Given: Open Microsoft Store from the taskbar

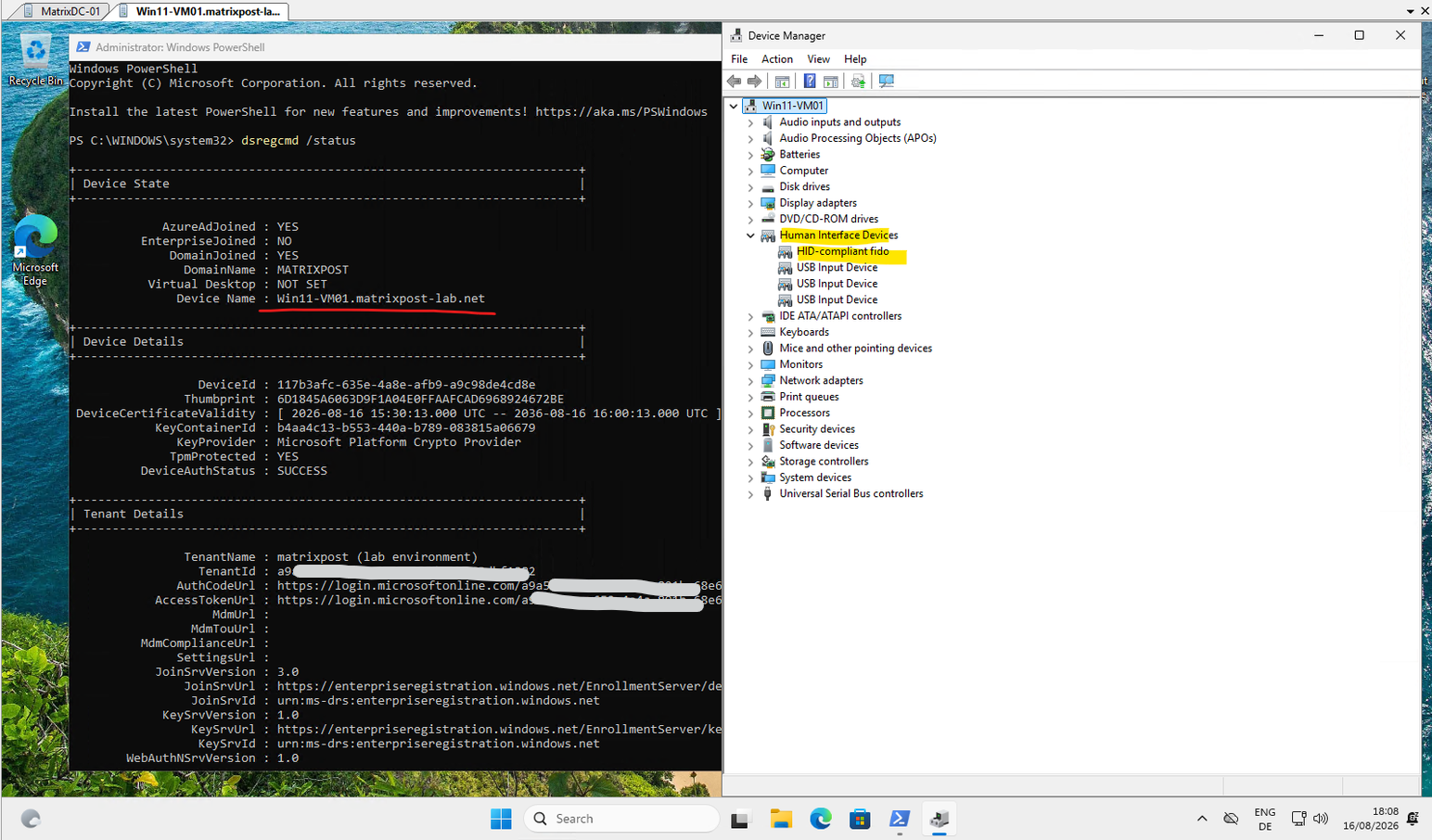Looking at the screenshot, I should click(x=860, y=819).
